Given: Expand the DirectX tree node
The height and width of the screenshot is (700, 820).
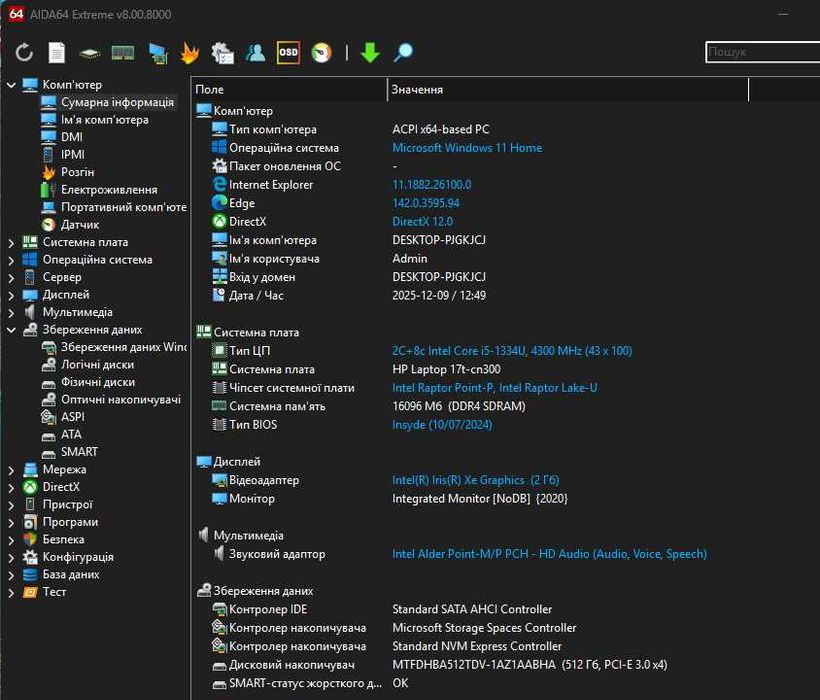Looking at the screenshot, I should click(11, 487).
